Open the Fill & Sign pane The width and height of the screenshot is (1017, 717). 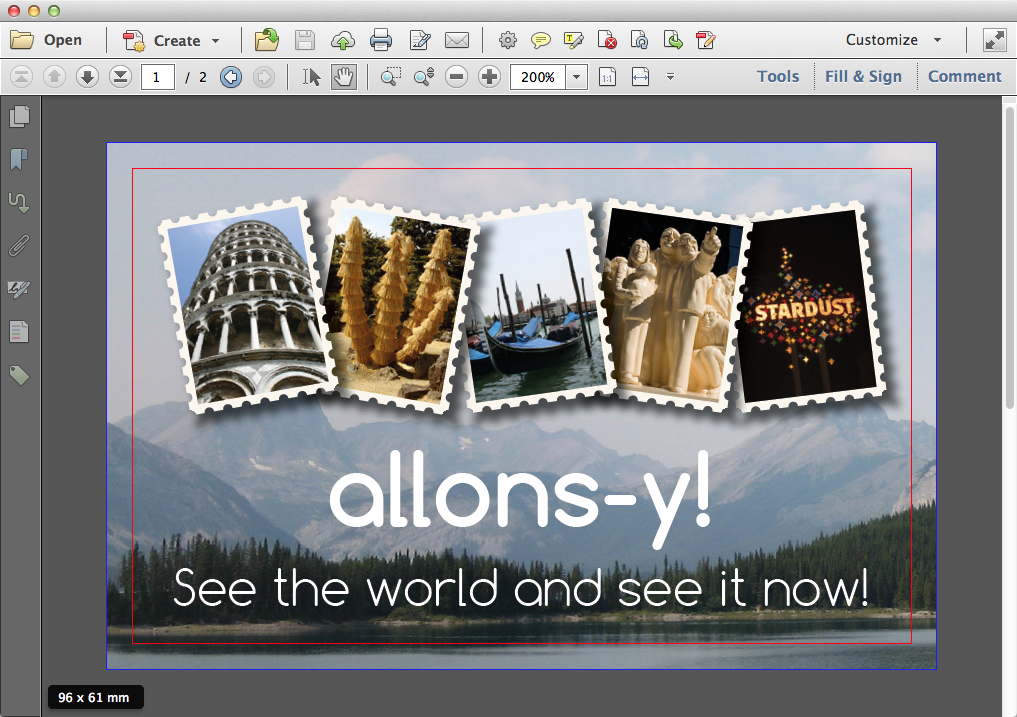tap(863, 77)
